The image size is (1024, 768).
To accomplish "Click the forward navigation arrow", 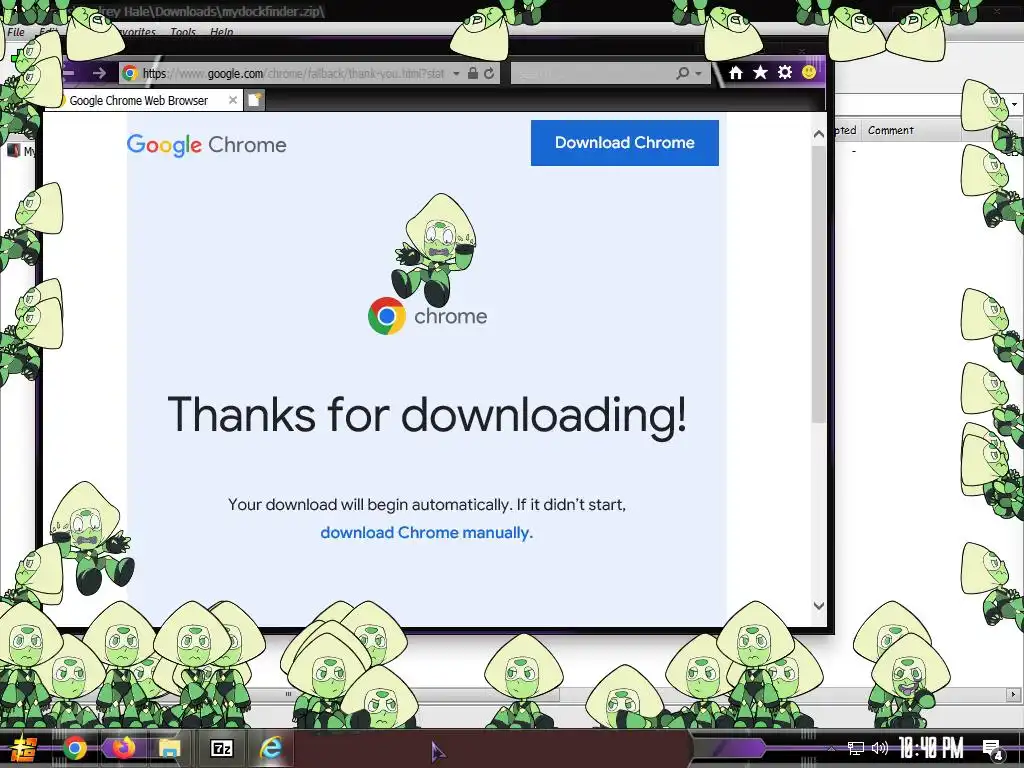I will [x=99, y=73].
